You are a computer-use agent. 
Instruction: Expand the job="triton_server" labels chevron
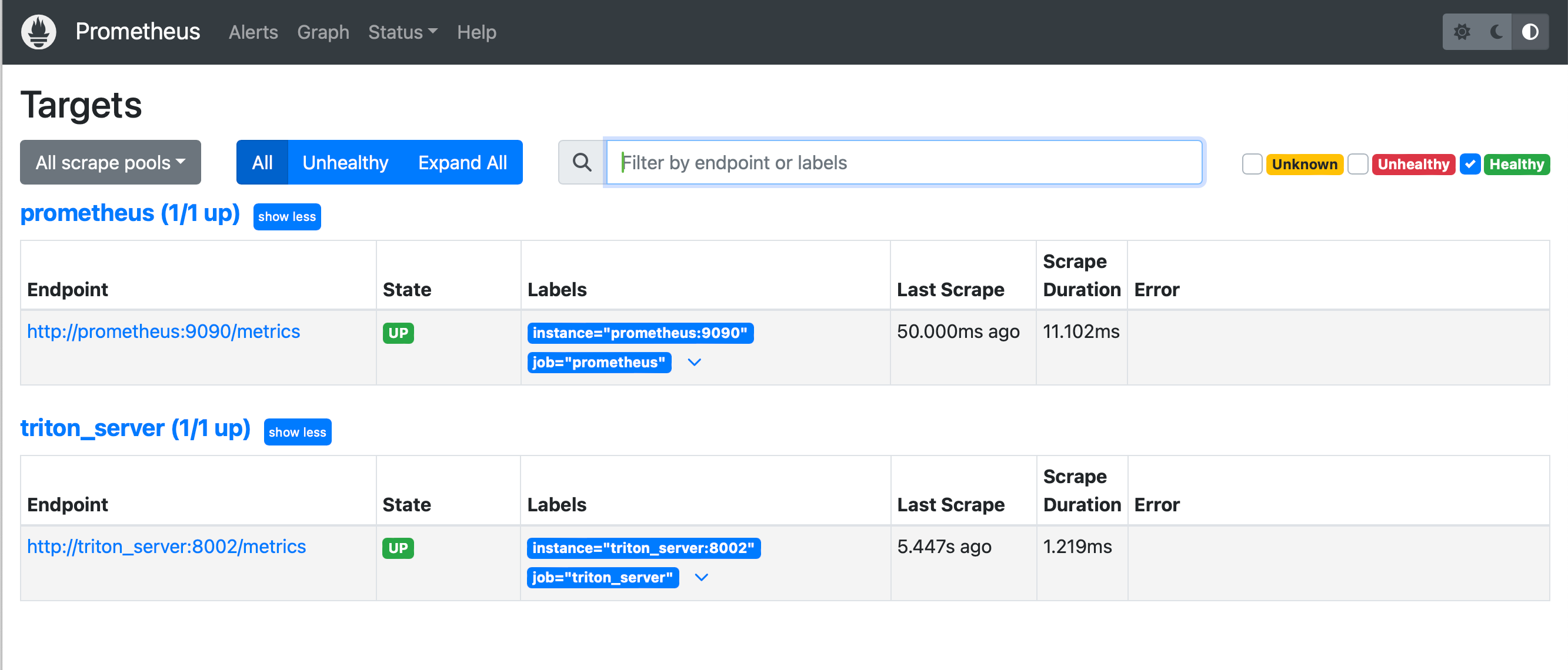[x=701, y=578]
